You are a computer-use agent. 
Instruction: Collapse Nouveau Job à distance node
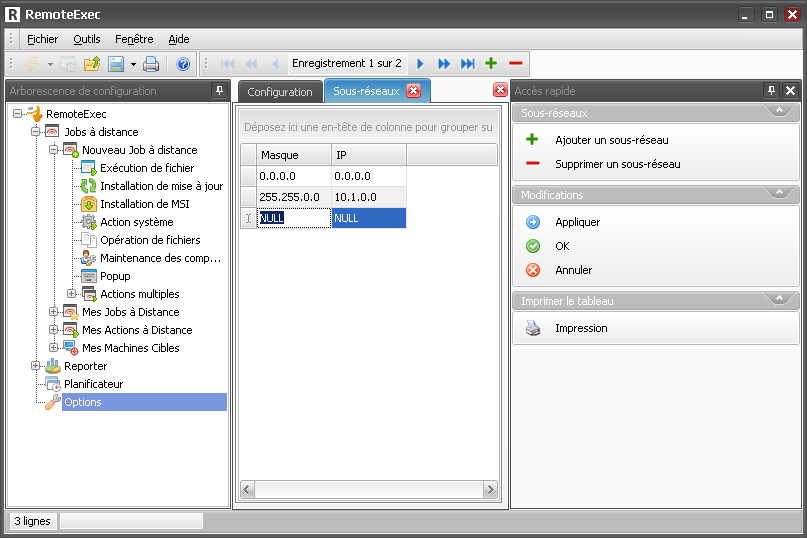tap(54, 149)
